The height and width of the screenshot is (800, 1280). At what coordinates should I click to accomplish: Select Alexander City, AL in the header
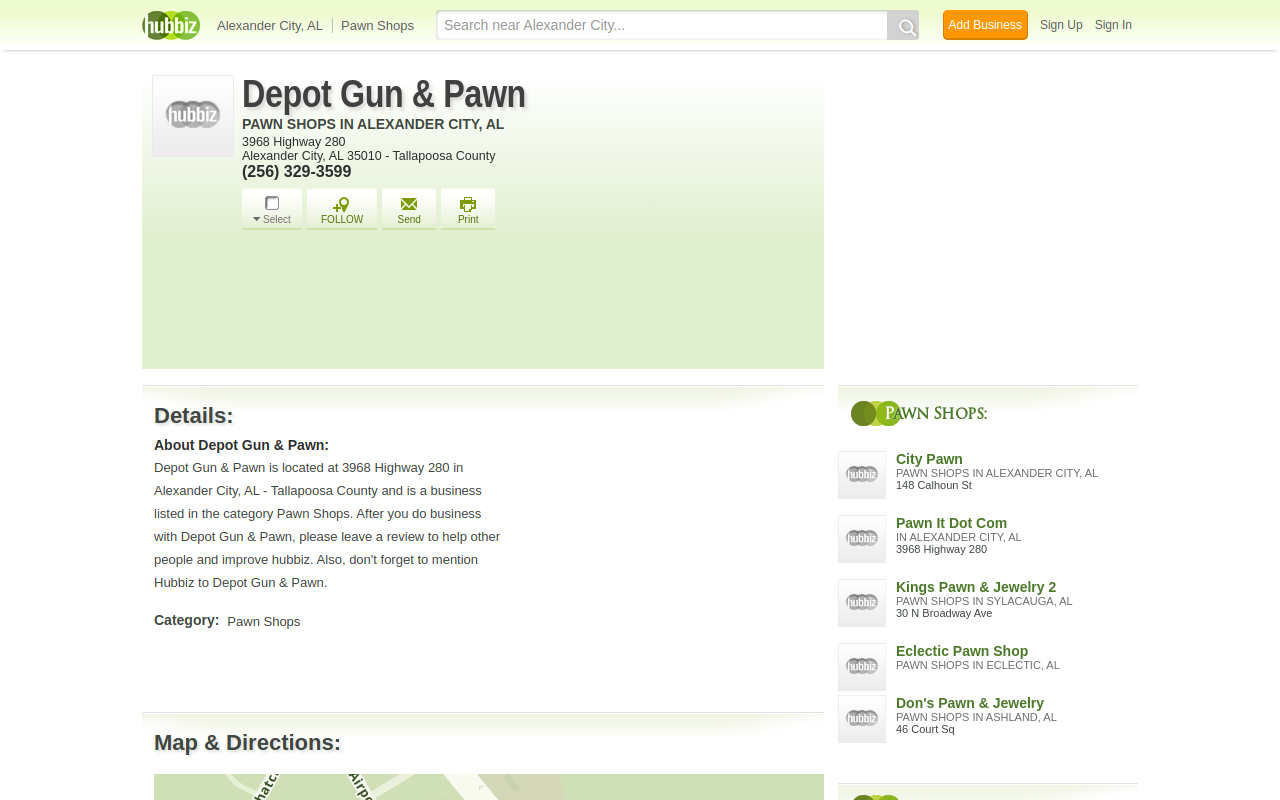[270, 25]
